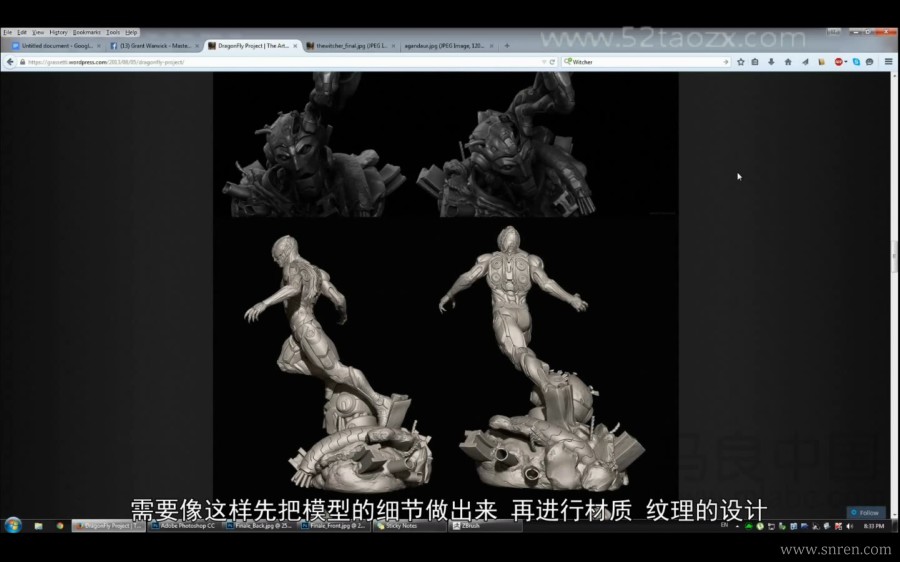900x562 pixels.
Task: Open the Firefox hamburger menu
Action: click(x=888, y=62)
